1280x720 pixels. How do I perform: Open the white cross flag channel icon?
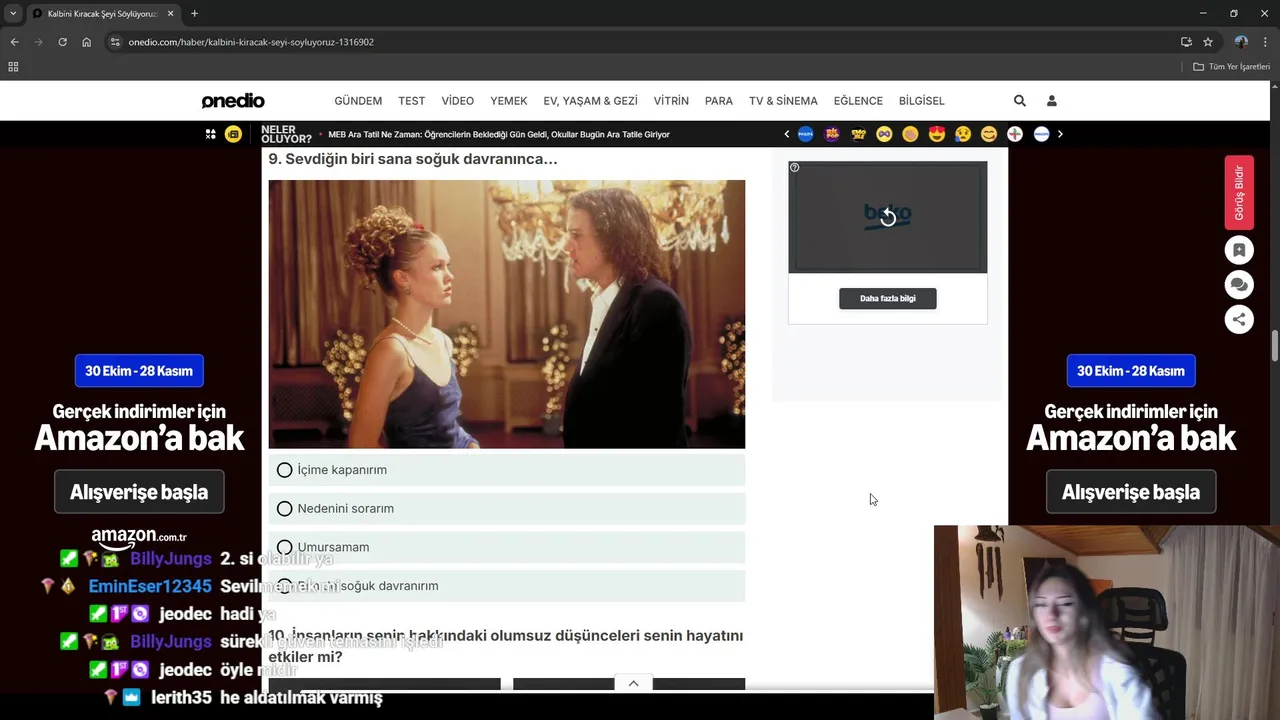(1015, 134)
